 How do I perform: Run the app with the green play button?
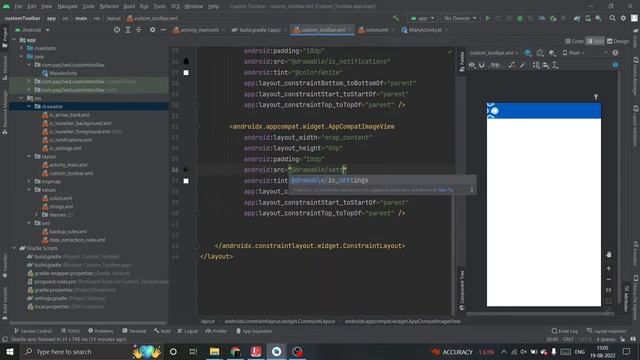tap(488, 18)
